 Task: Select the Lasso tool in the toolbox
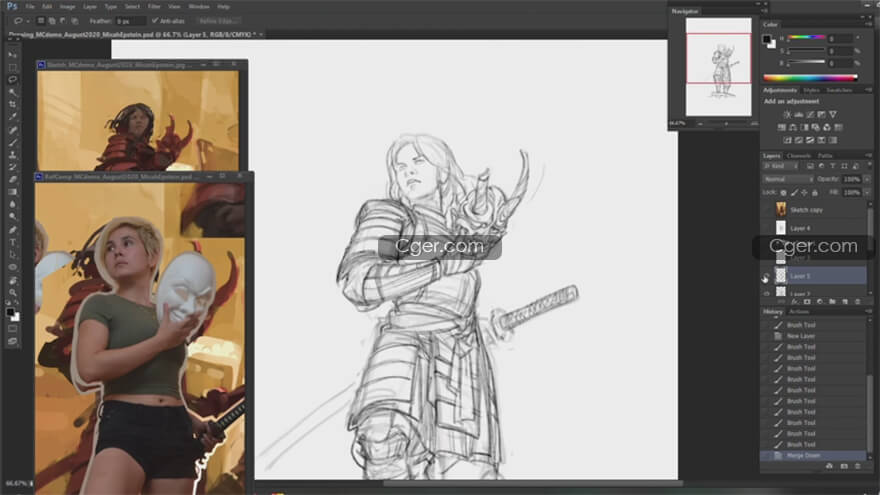coord(12,80)
